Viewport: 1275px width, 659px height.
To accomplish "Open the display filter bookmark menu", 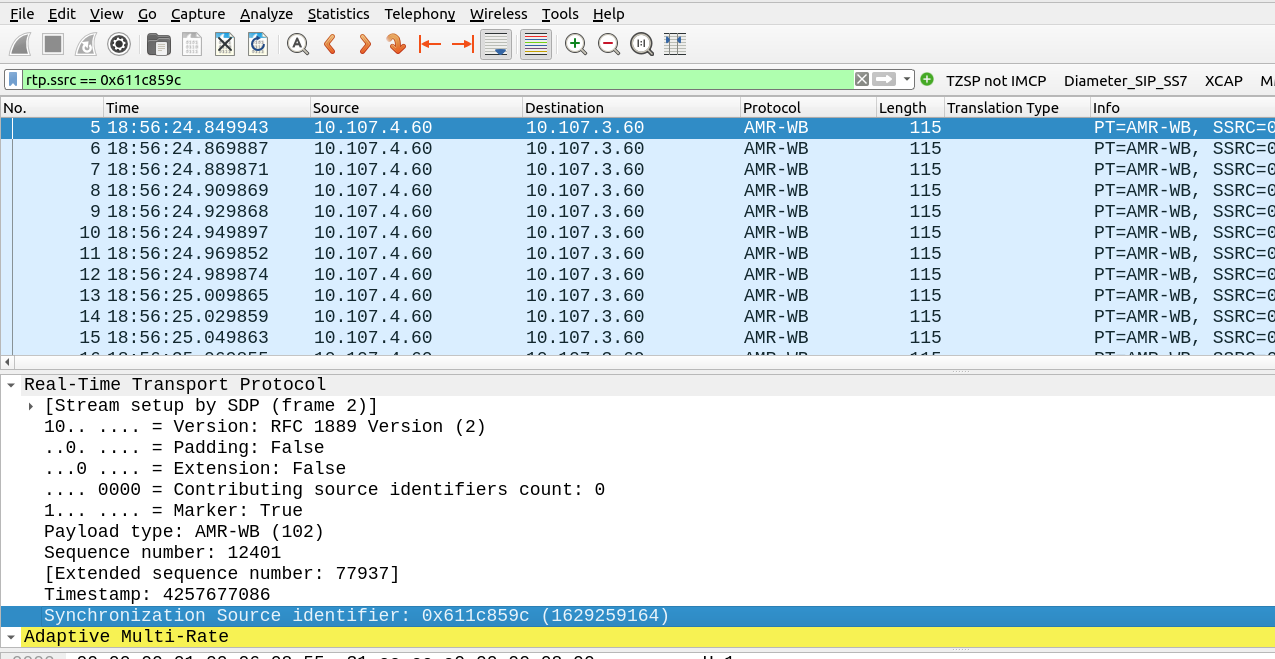I will tap(13, 80).
